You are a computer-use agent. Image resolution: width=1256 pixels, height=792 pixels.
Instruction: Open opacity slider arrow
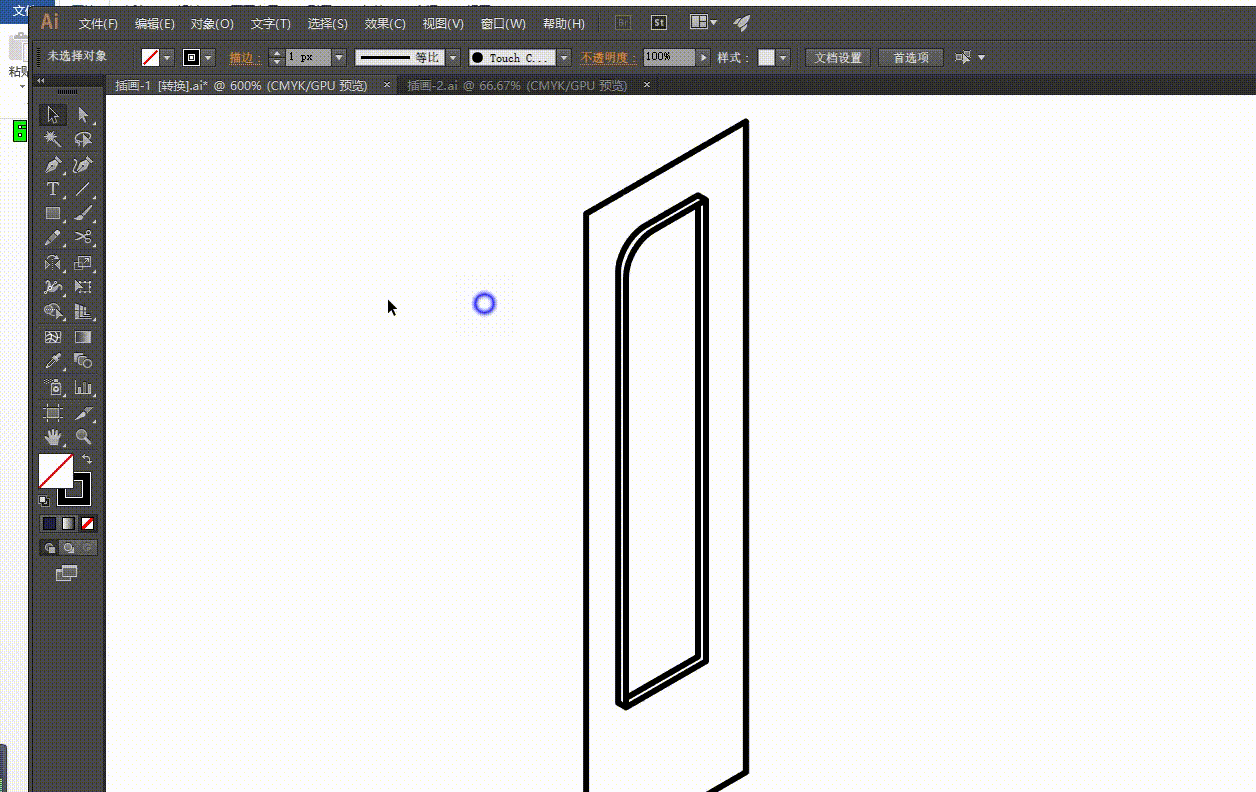pos(704,58)
